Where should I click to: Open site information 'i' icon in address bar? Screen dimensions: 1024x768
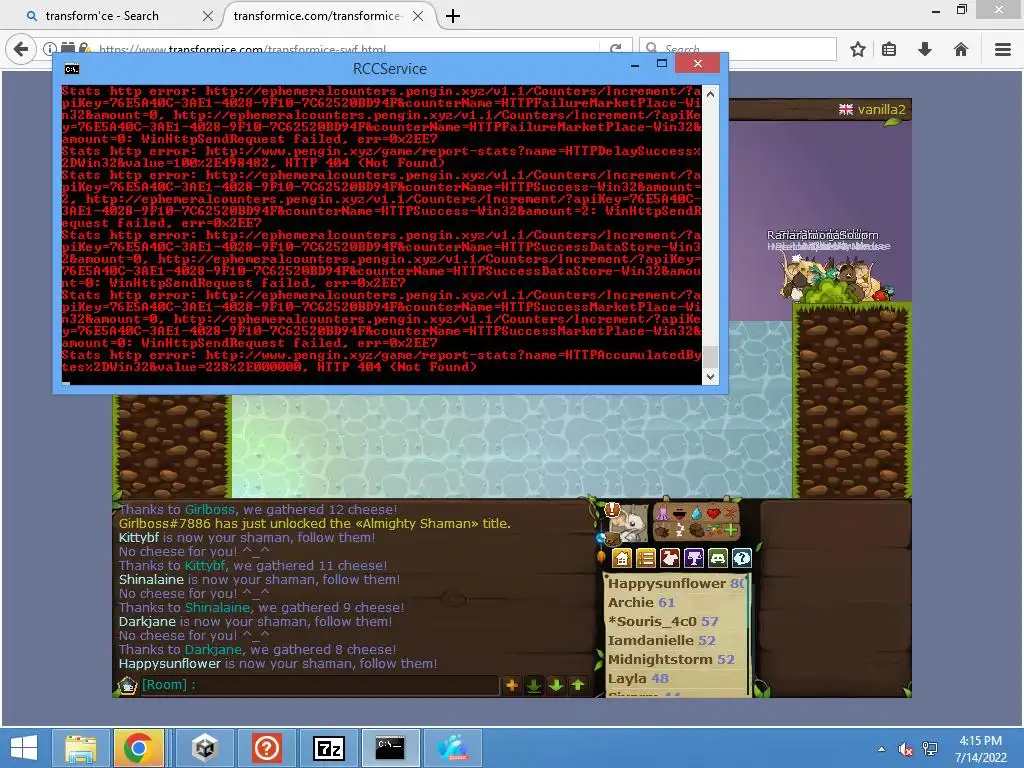coord(50,48)
